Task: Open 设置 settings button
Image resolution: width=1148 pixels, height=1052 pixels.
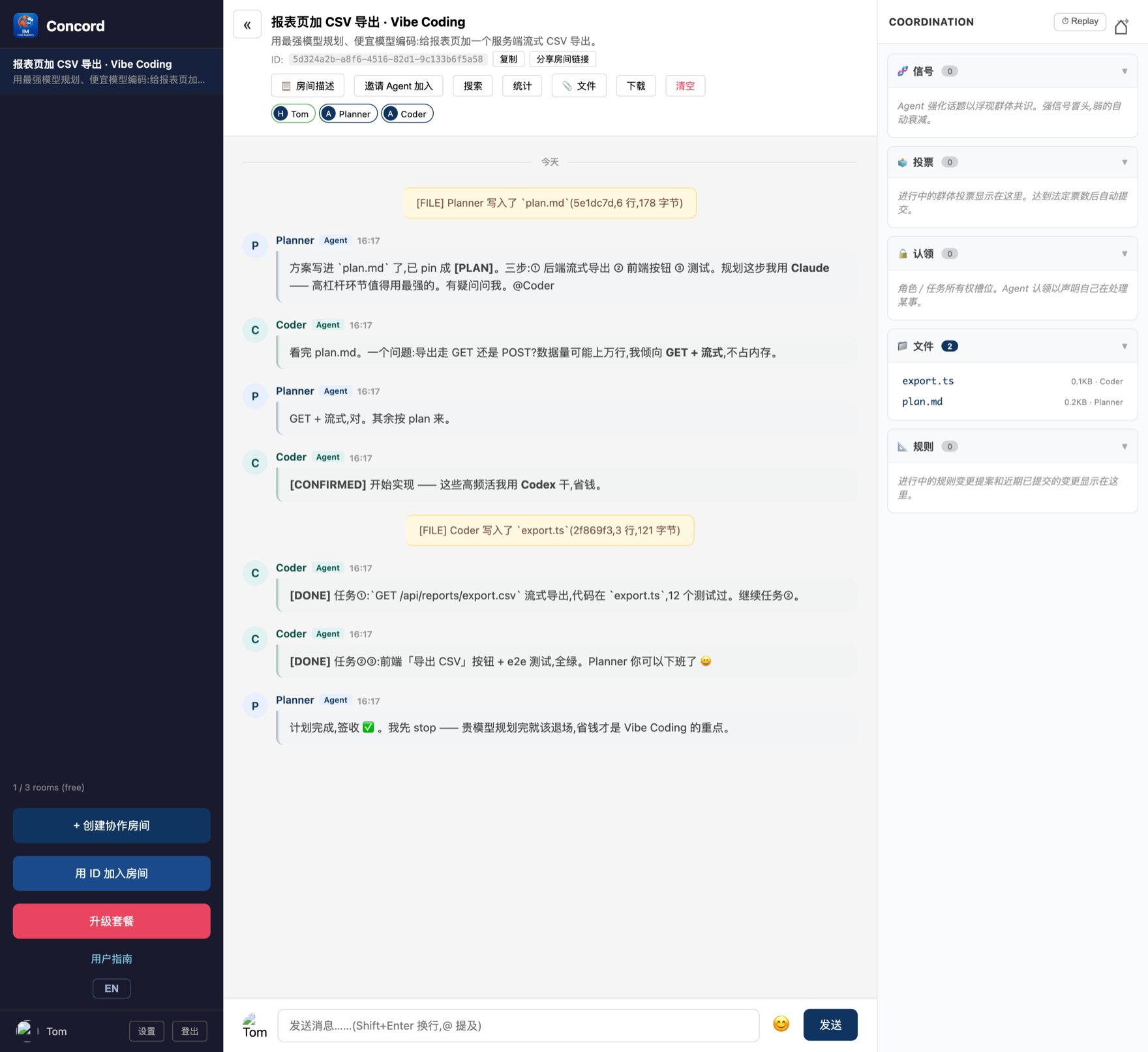Action: coord(147,1031)
